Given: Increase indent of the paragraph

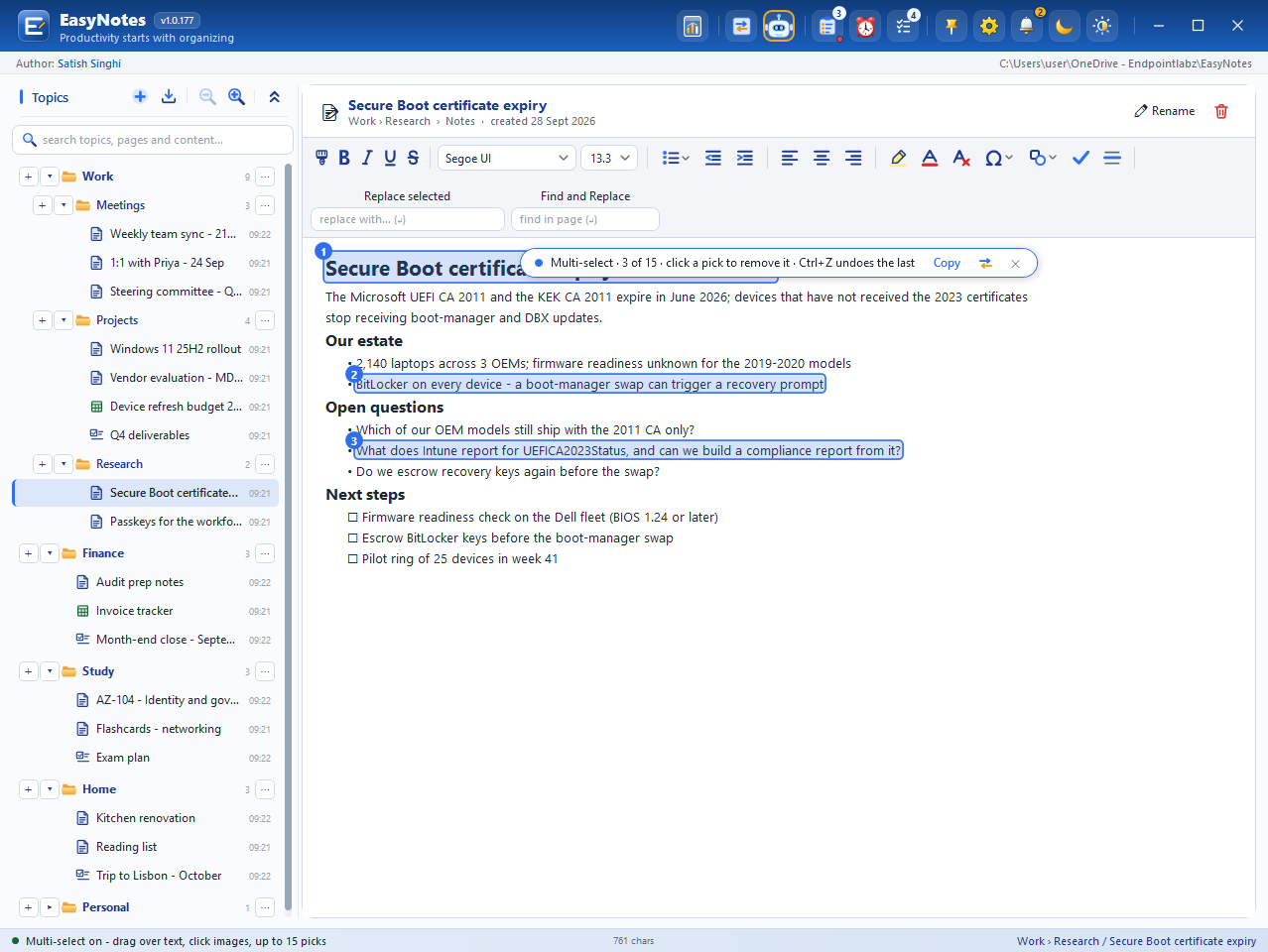Looking at the screenshot, I should [745, 158].
